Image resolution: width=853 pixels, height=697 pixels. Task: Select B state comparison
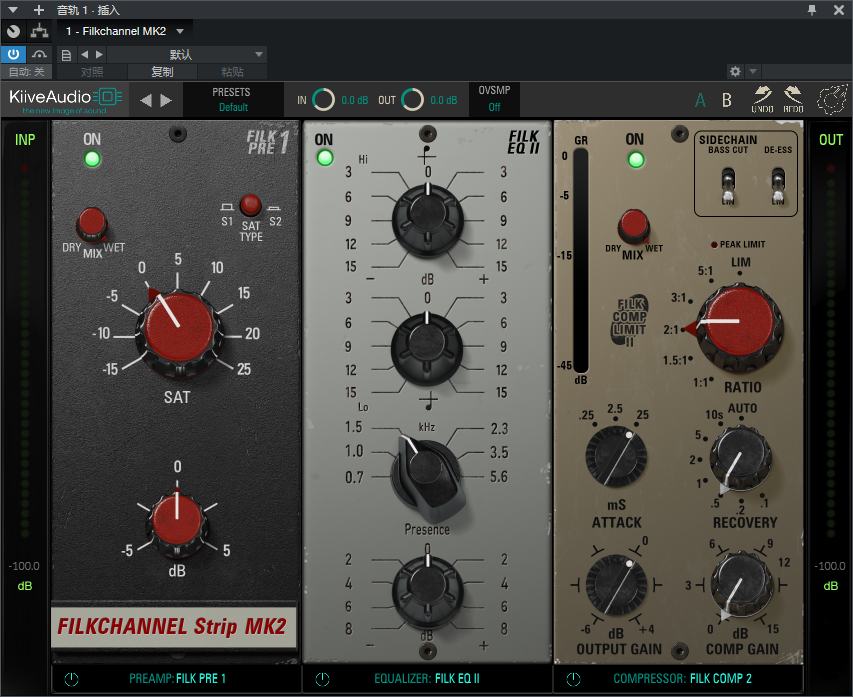click(726, 100)
